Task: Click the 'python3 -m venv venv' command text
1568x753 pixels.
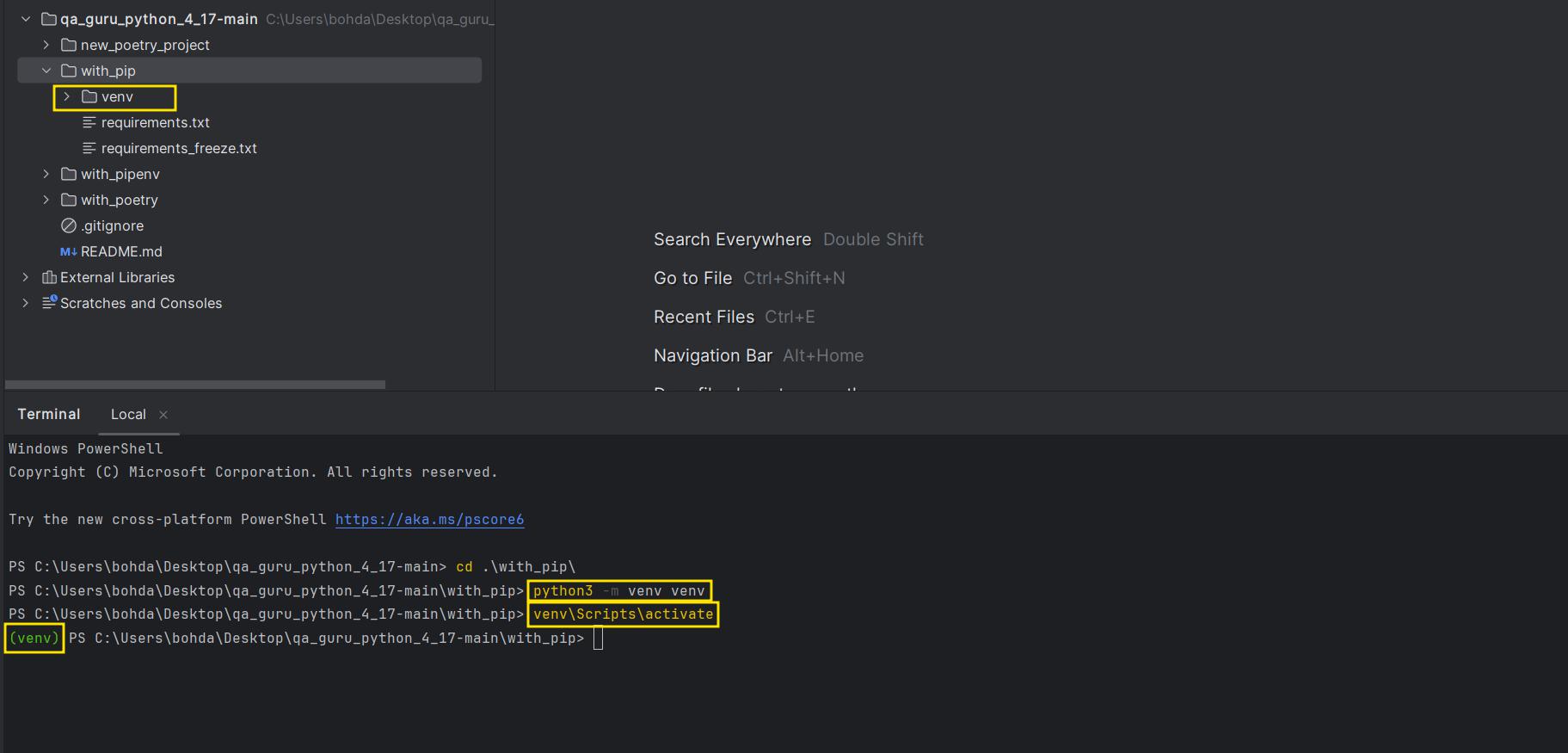Action: tap(619, 590)
